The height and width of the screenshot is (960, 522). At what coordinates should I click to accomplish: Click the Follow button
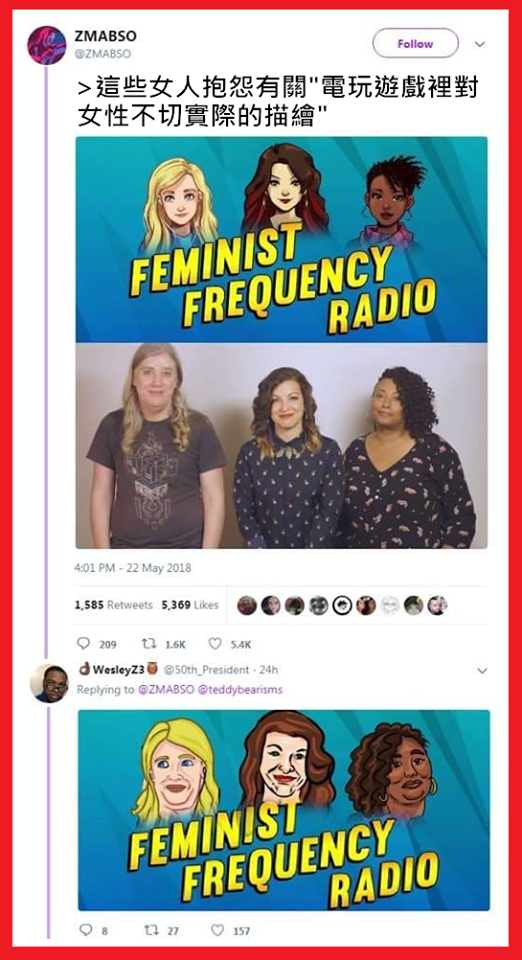pyautogui.click(x=415, y=43)
